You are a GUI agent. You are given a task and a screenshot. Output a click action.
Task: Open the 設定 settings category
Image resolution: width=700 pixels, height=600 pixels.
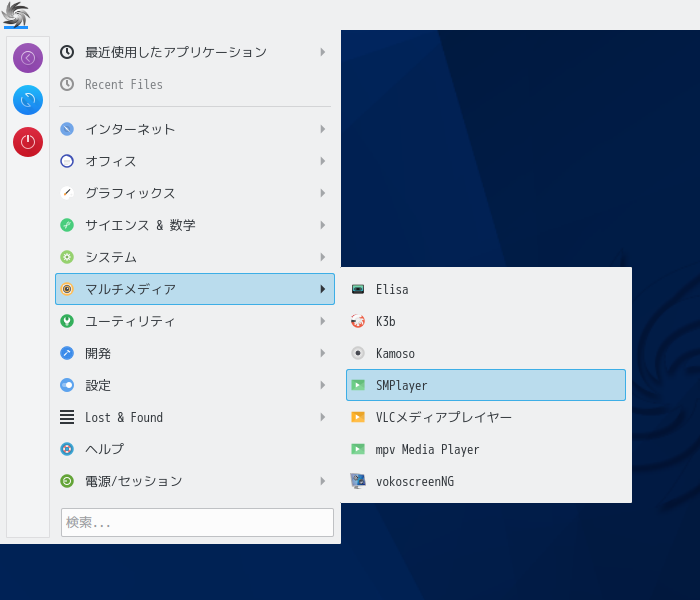click(195, 385)
